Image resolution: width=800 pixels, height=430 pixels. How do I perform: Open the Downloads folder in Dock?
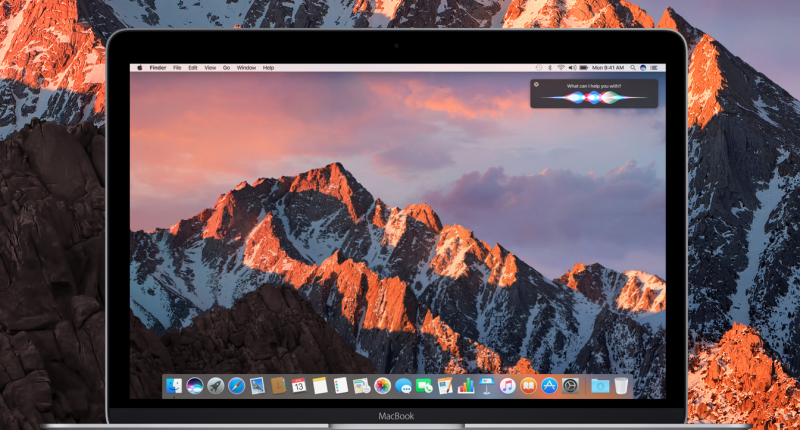tap(600, 386)
